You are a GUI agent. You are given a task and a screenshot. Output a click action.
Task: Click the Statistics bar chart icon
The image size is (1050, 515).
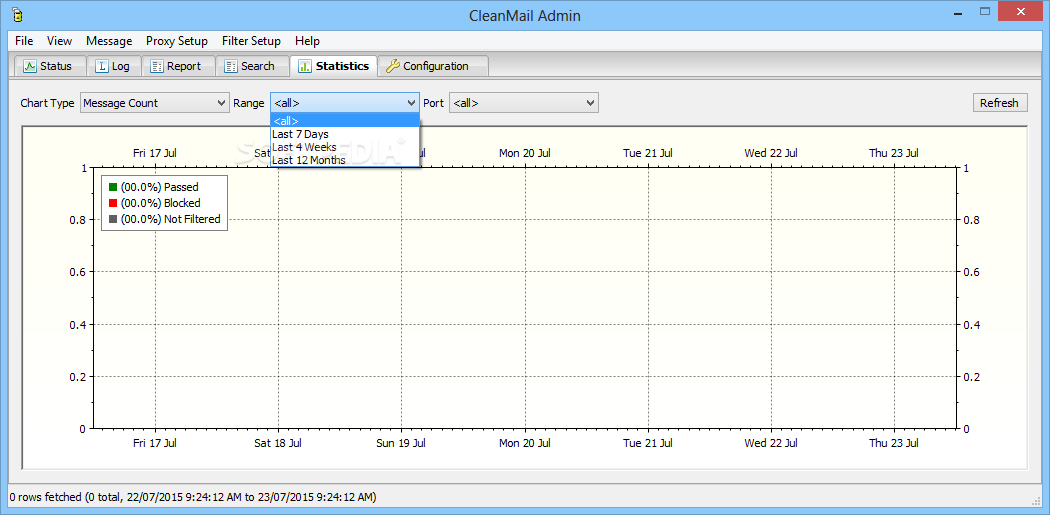(305, 66)
